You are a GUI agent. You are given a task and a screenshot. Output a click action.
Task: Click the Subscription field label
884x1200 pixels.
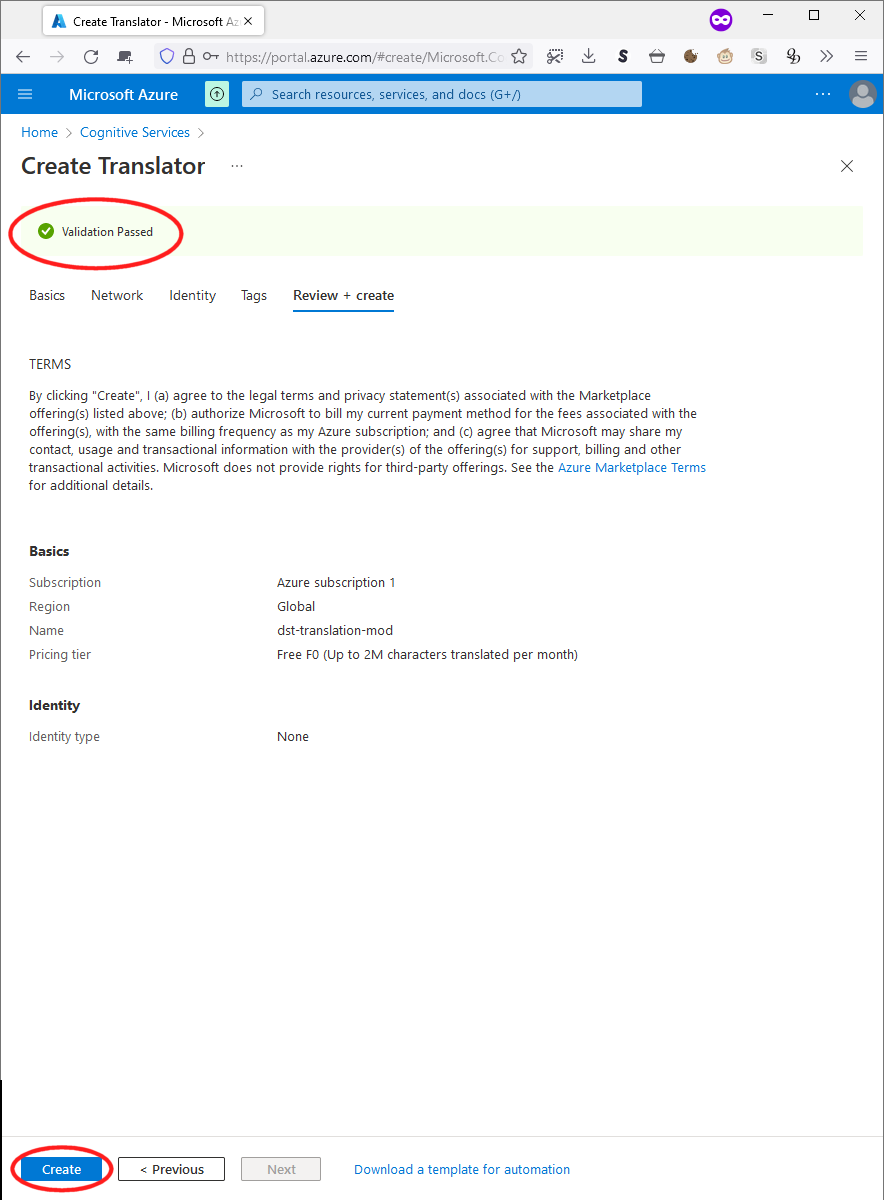coord(65,582)
